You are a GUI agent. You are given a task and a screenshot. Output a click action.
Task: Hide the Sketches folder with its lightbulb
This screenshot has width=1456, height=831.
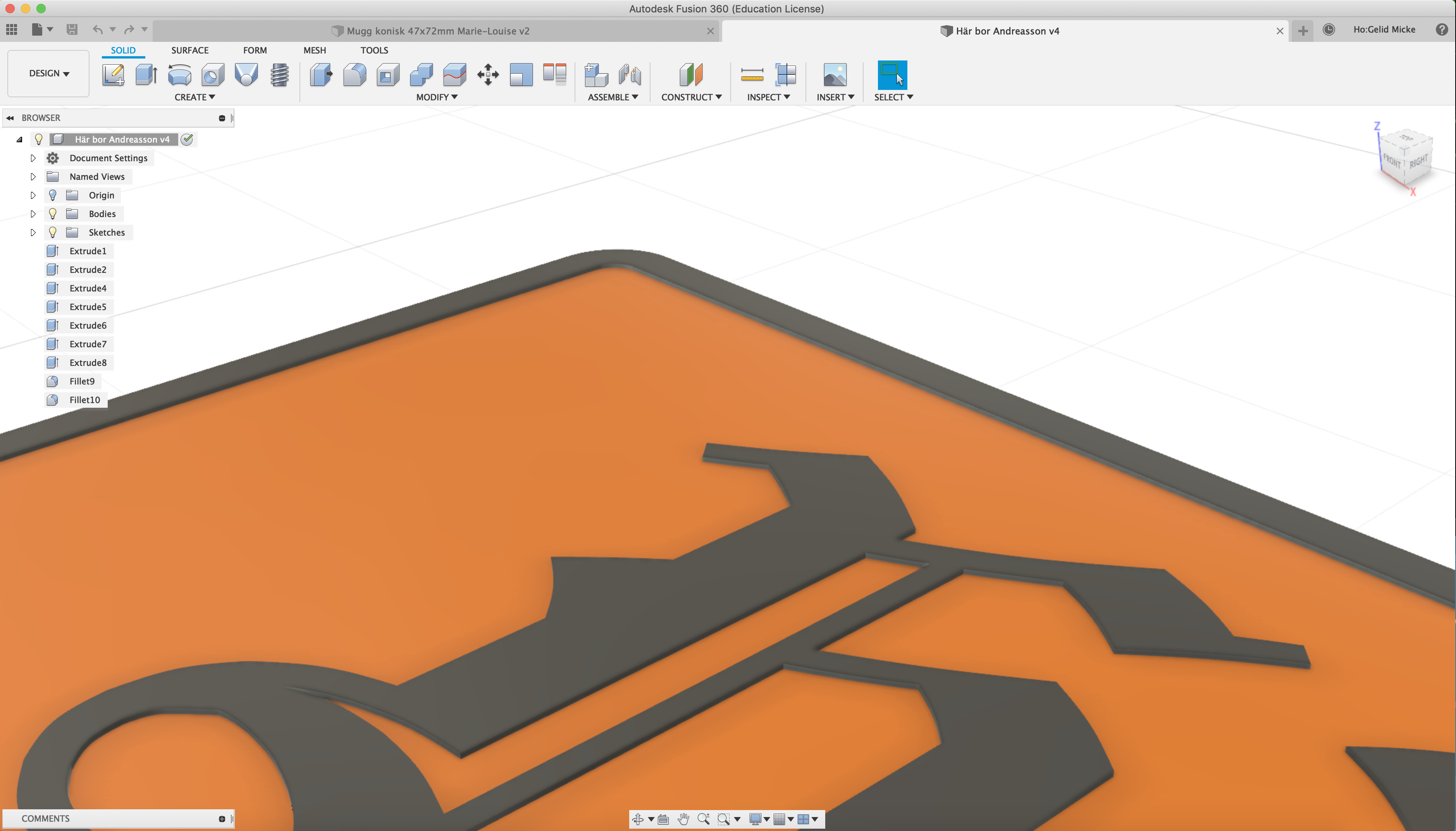(x=53, y=232)
